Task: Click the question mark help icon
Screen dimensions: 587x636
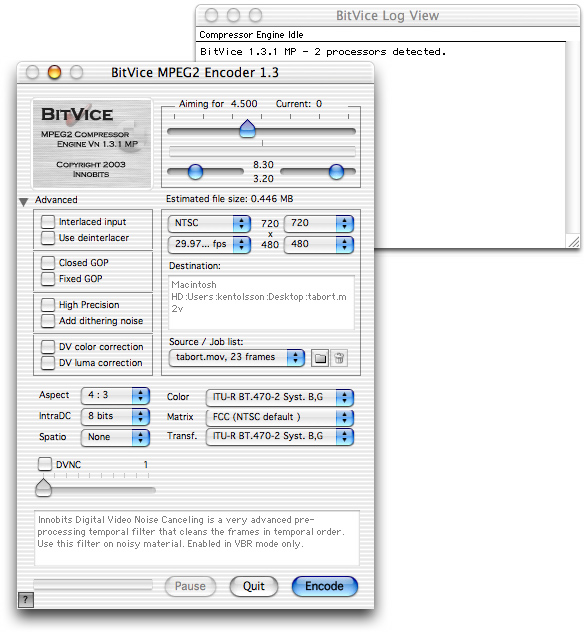Action: (26, 600)
